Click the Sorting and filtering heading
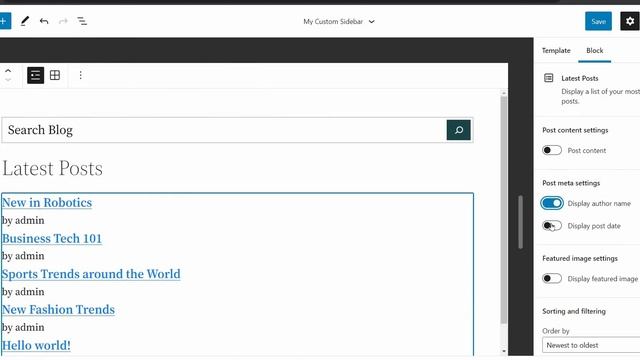Viewport: 640px width, 360px height. tap(574, 311)
